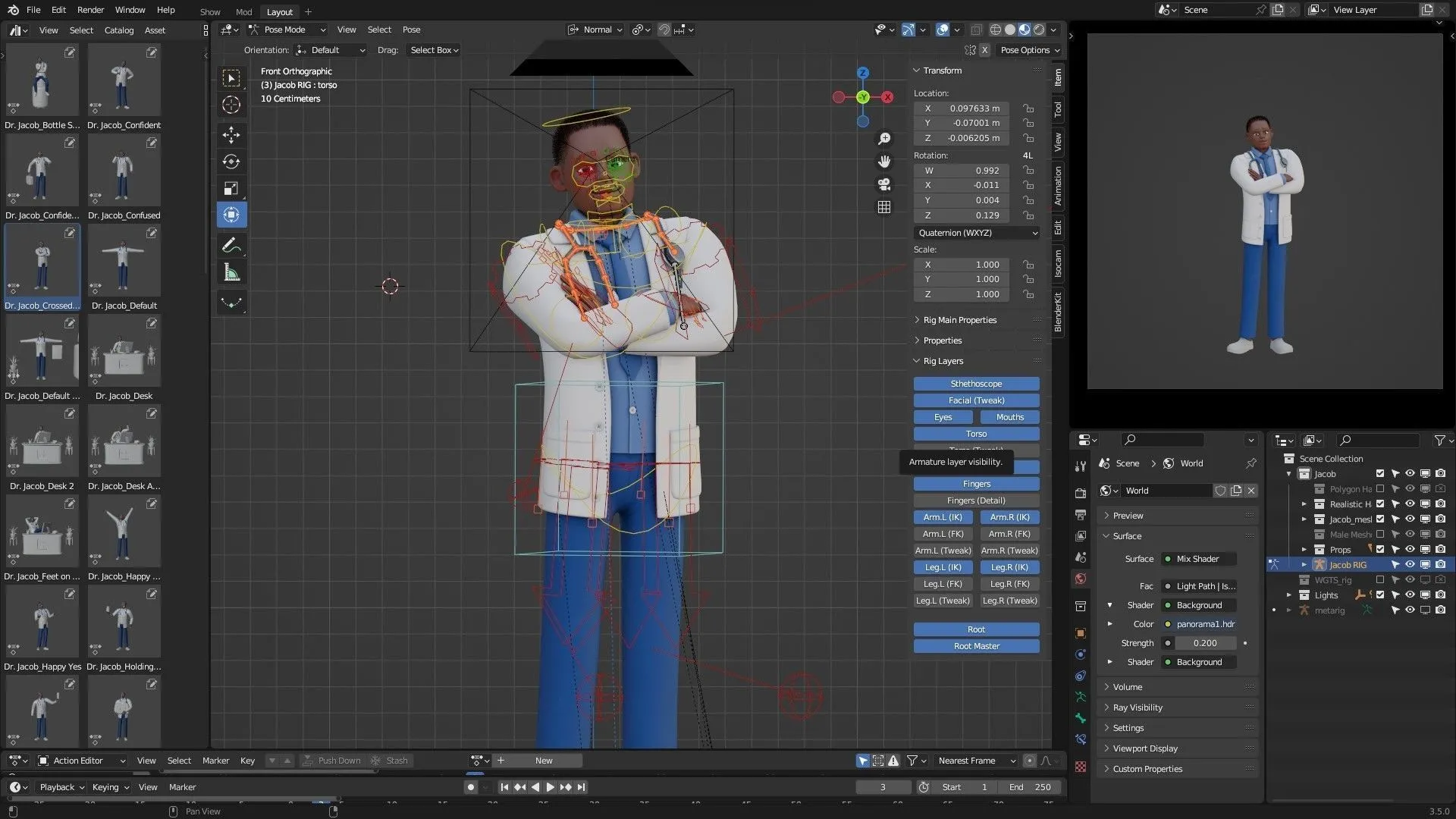Enable the Torso rig layer button
1456x819 pixels.
pos(975,433)
